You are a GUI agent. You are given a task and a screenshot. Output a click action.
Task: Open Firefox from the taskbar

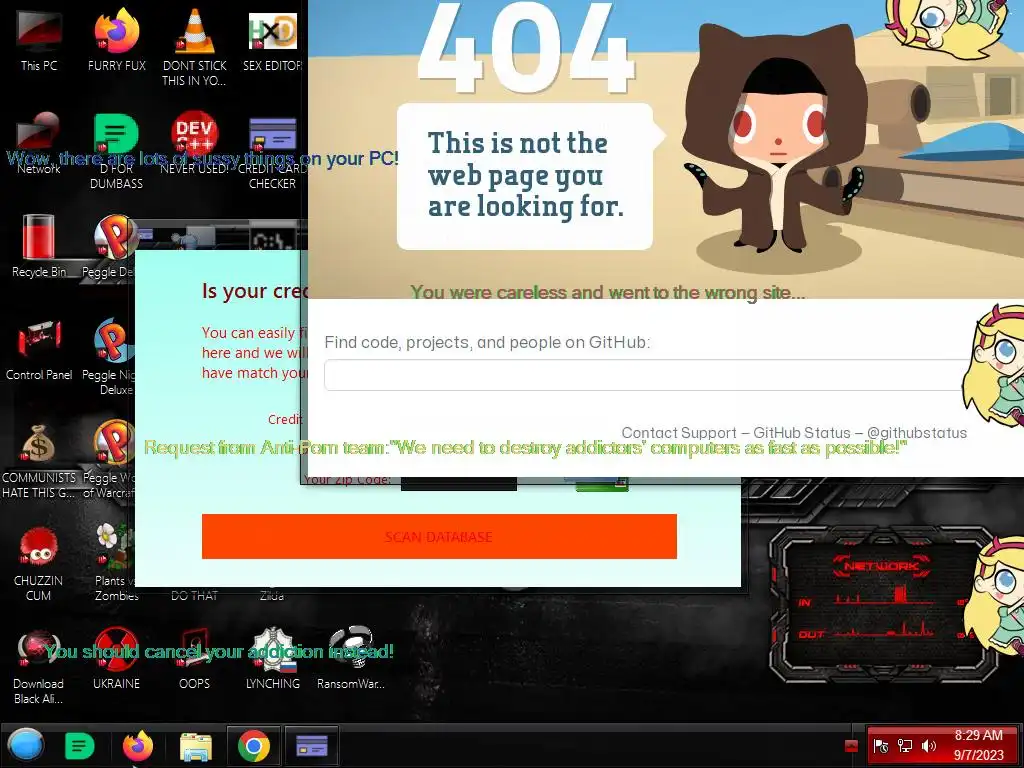coord(137,746)
